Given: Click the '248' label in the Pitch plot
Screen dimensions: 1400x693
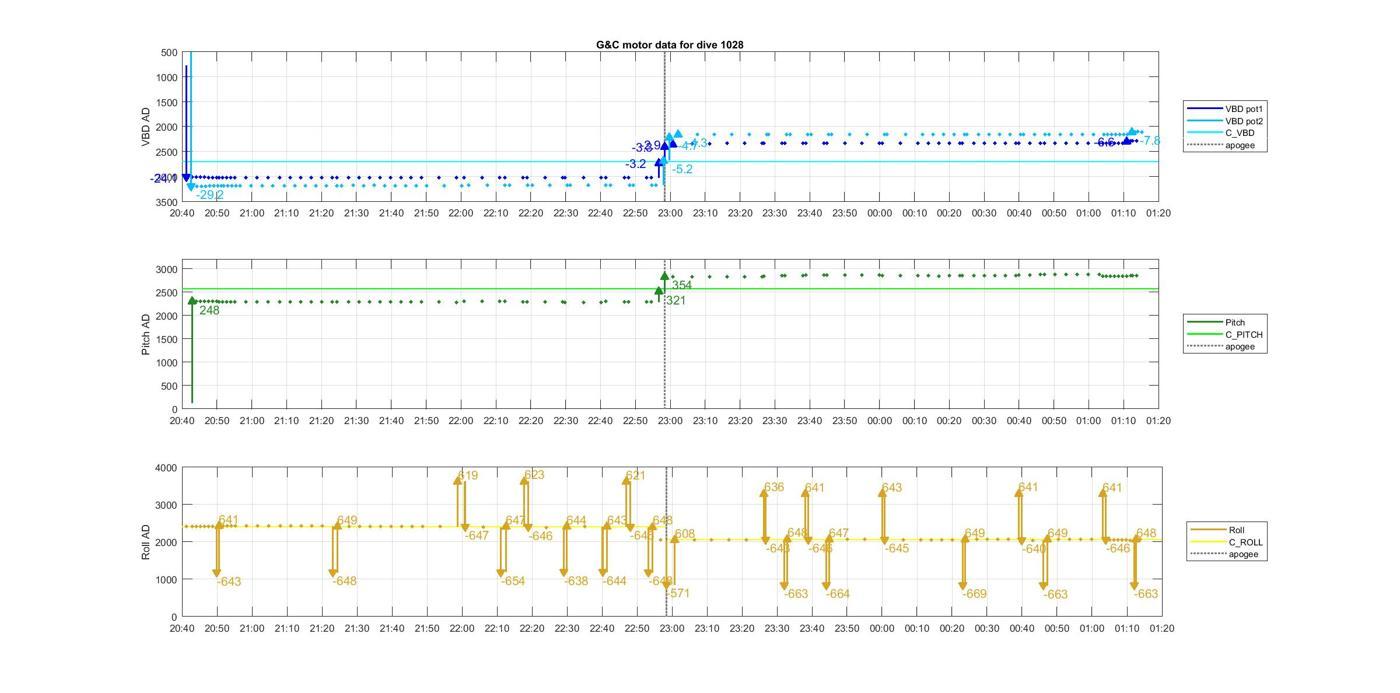Looking at the screenshot, I should click(209, 311).
